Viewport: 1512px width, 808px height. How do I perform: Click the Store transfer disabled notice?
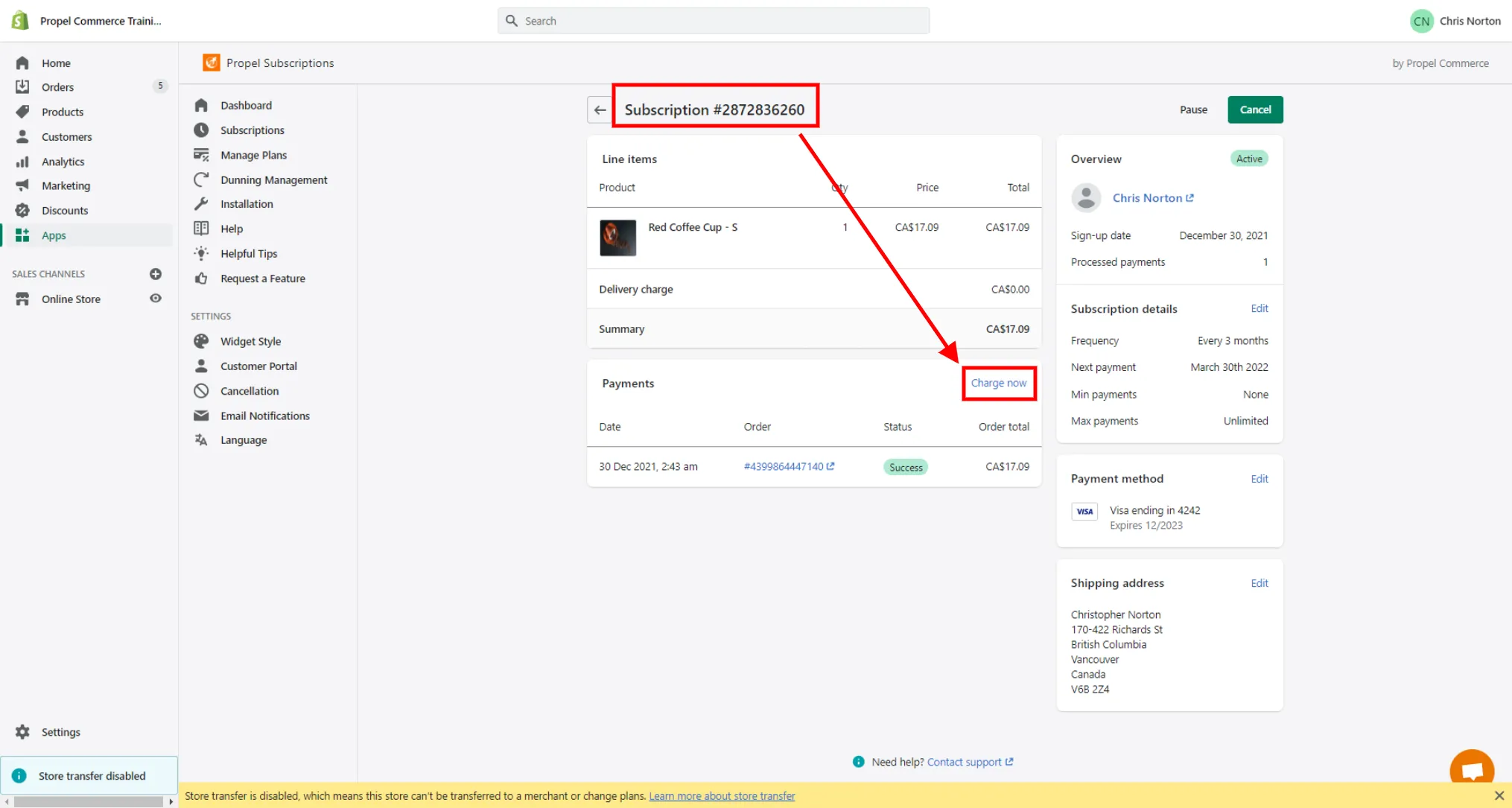pyautogui.click(x=89, y=776)
